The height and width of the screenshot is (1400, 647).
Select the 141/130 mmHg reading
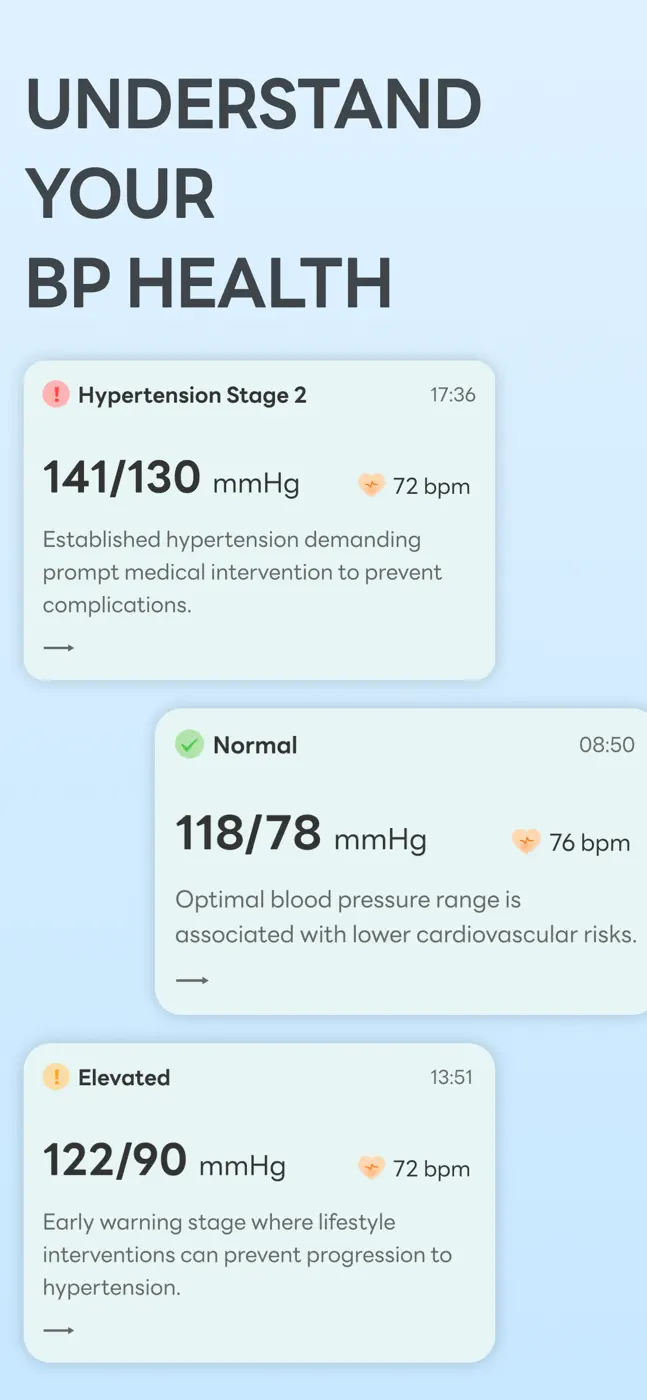pyautogui.click(x=171, y=478)
